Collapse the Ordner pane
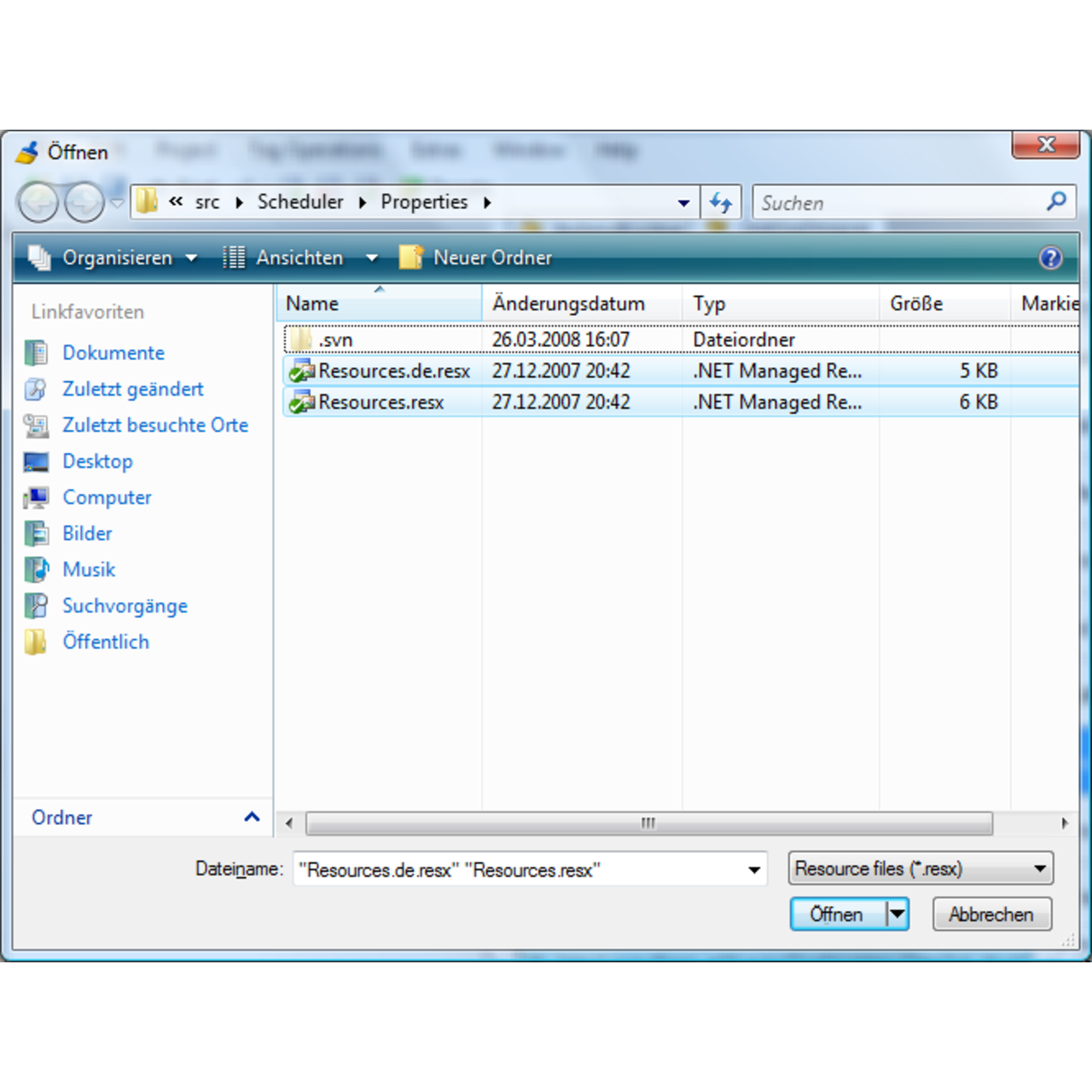The width and height of the screenshot is (1092, 1092). 252,816
